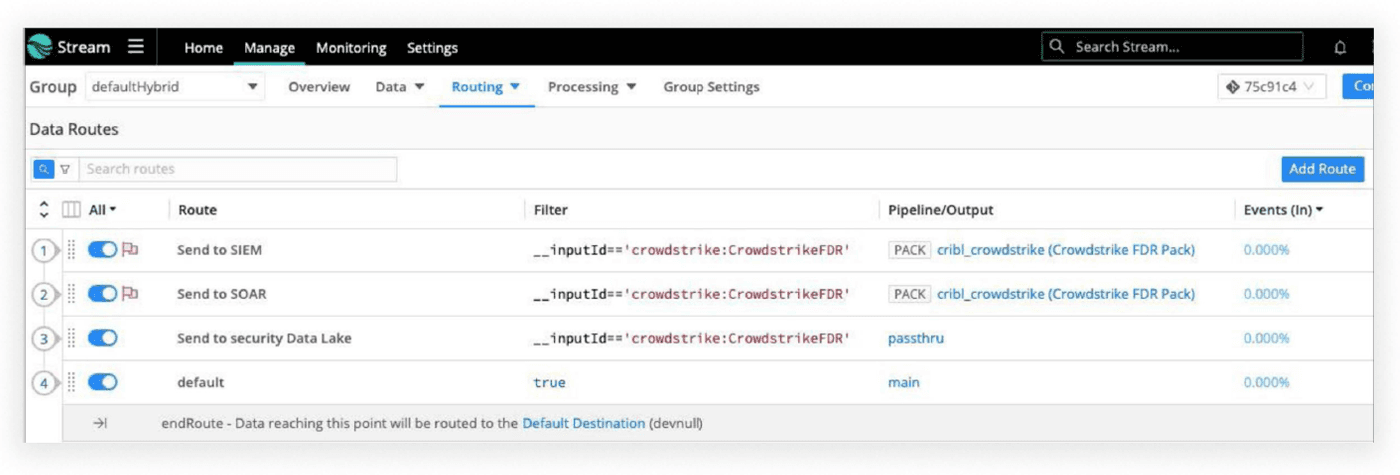This screenshot has height=475, width=1400.
Task: Select the Manage tab
Action: tap(269, 47)
